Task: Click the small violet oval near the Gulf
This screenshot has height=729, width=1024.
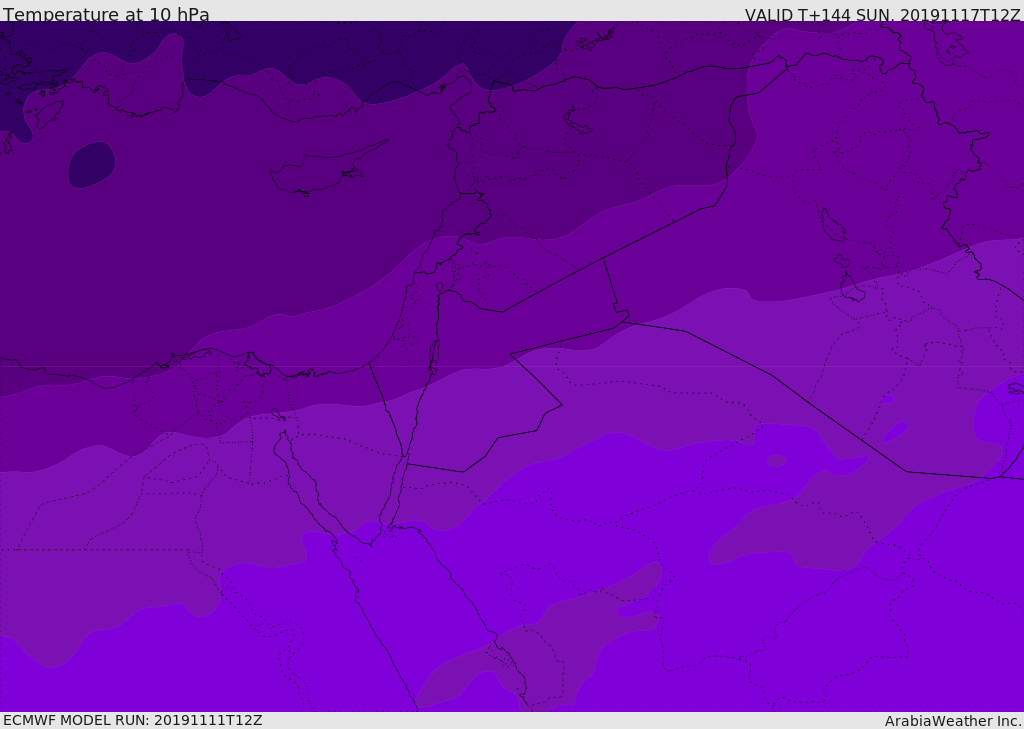Action: tap(895, 432)
